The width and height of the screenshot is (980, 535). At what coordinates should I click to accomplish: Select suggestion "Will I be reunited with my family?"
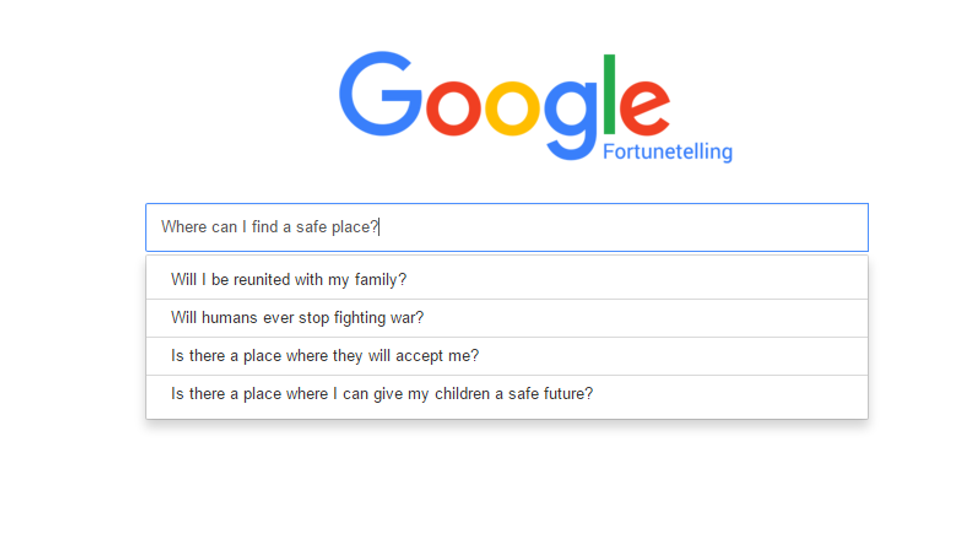coord(289,280)
